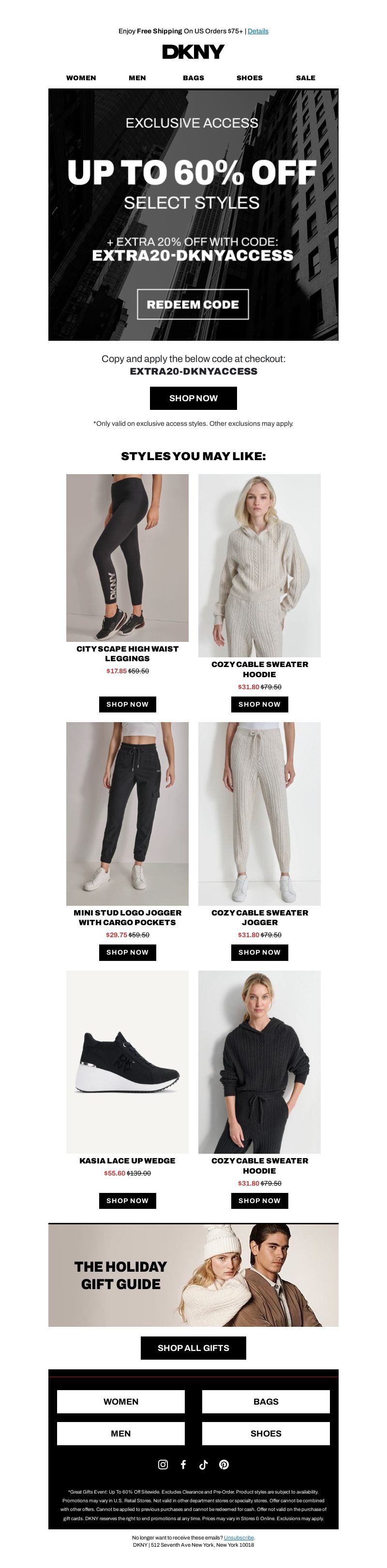387x1568 pixels.
Task: Click the Holiday Gift Guide banner
Action: (193, 1275)
